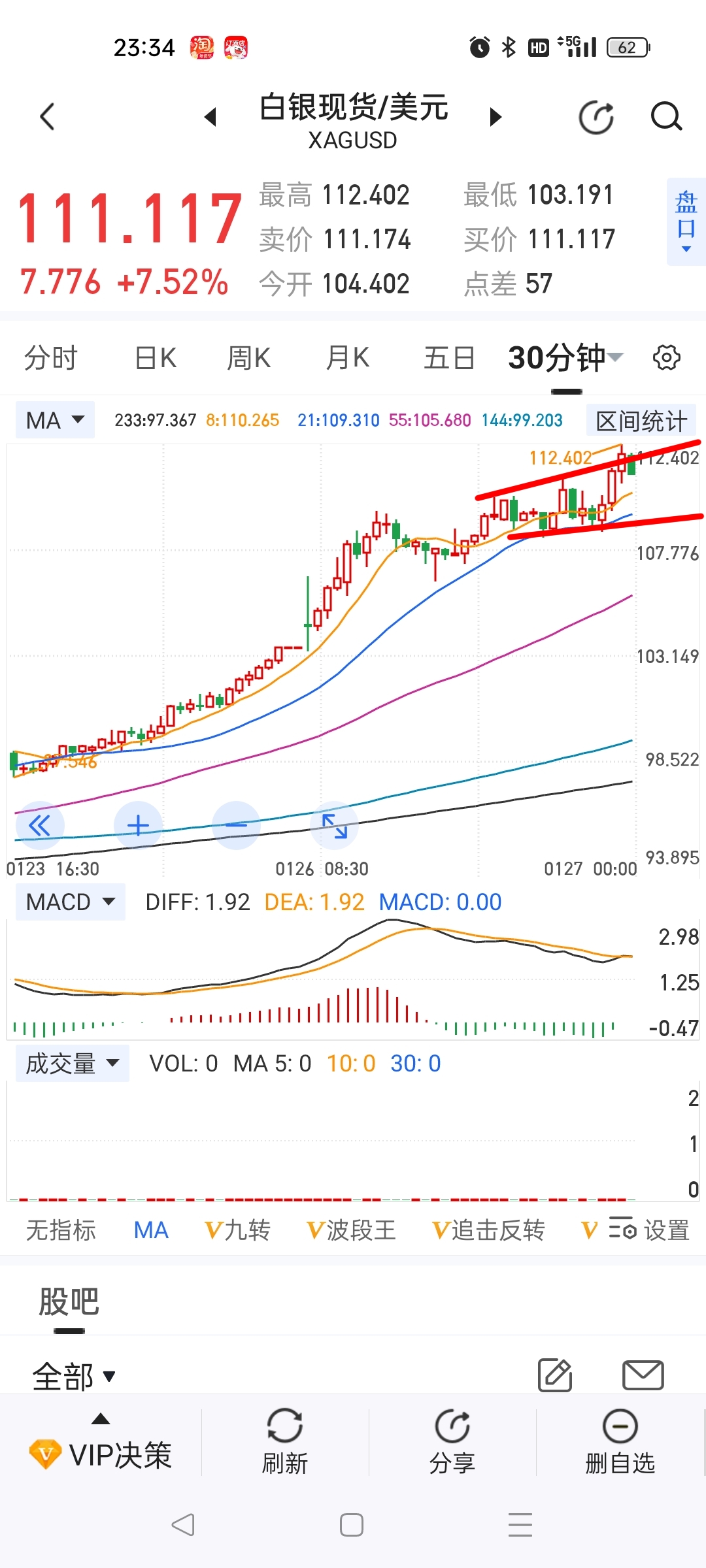Switch to previous symbol with left triangle

point(210,118)
